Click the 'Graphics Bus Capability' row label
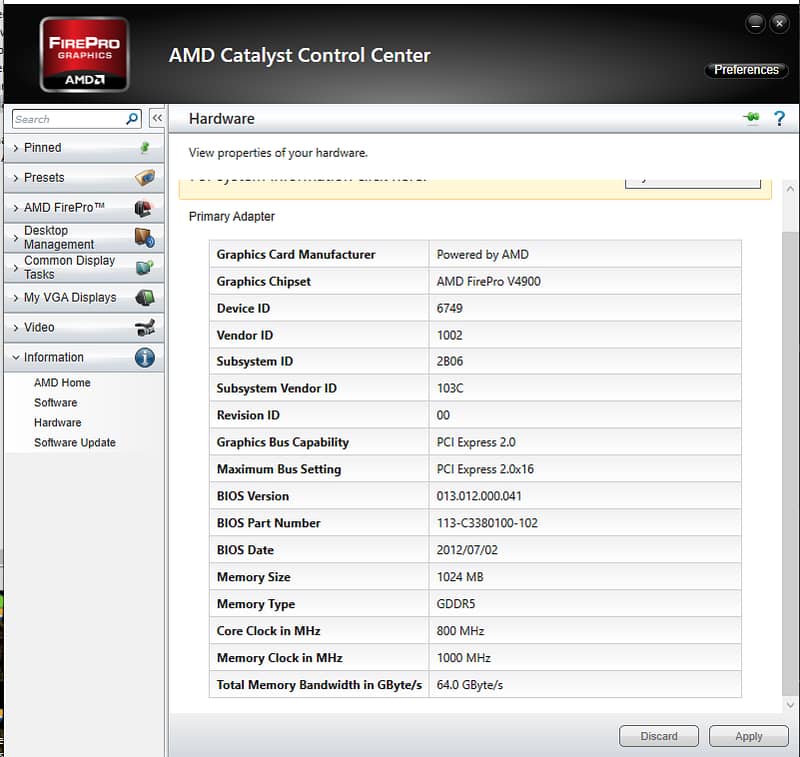The height and width of the screenshot is (757, 800). tap(283, 442)
